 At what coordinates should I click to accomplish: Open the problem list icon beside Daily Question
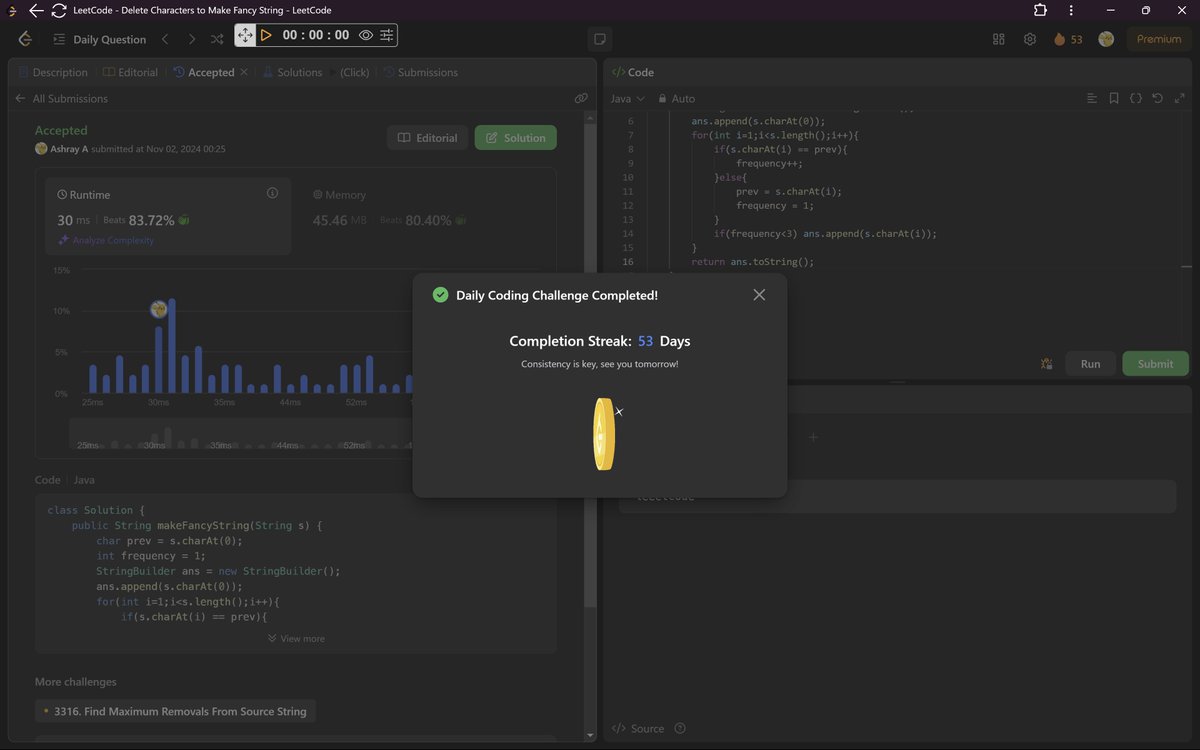tap(59, 39)
